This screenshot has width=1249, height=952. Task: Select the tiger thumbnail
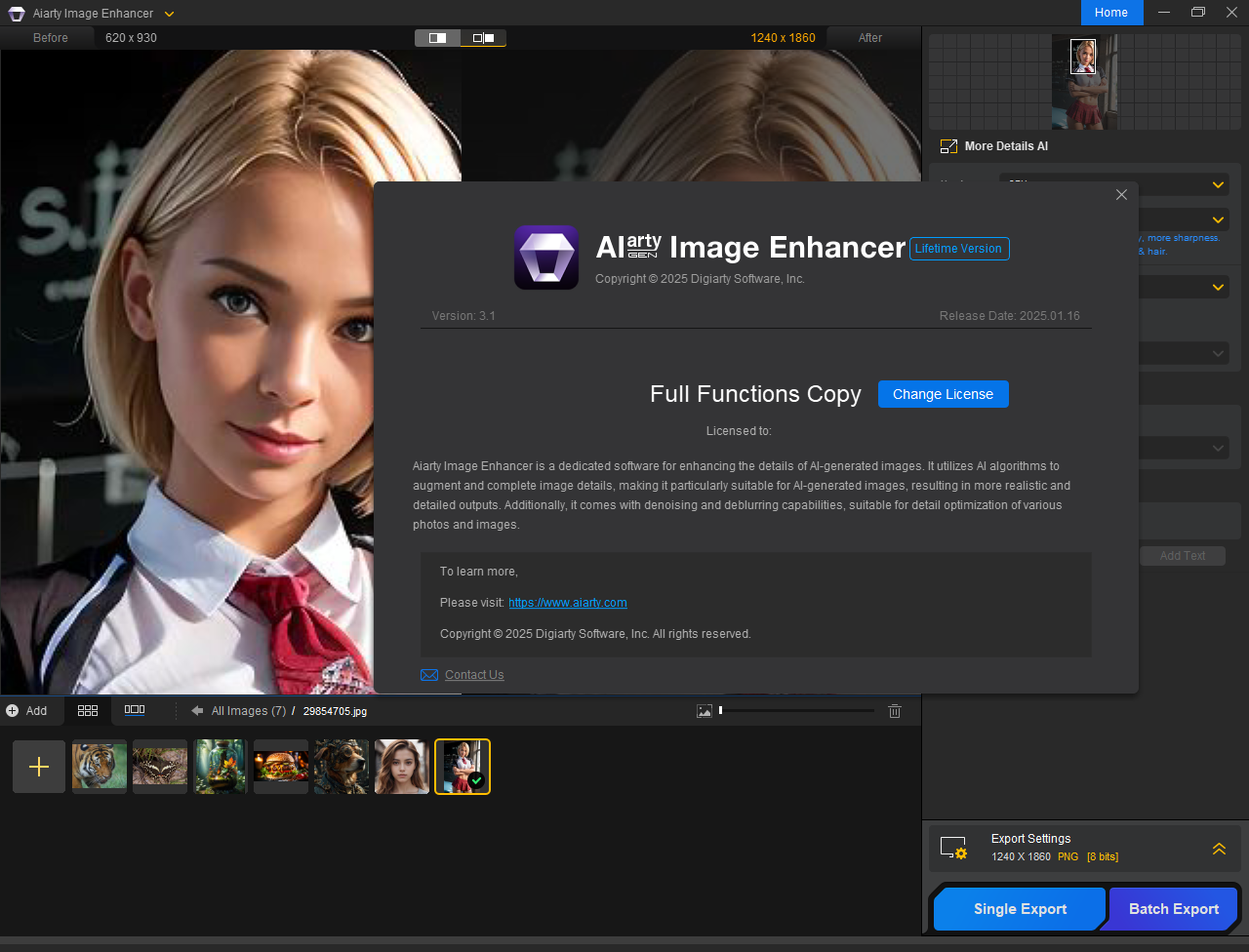100,767
